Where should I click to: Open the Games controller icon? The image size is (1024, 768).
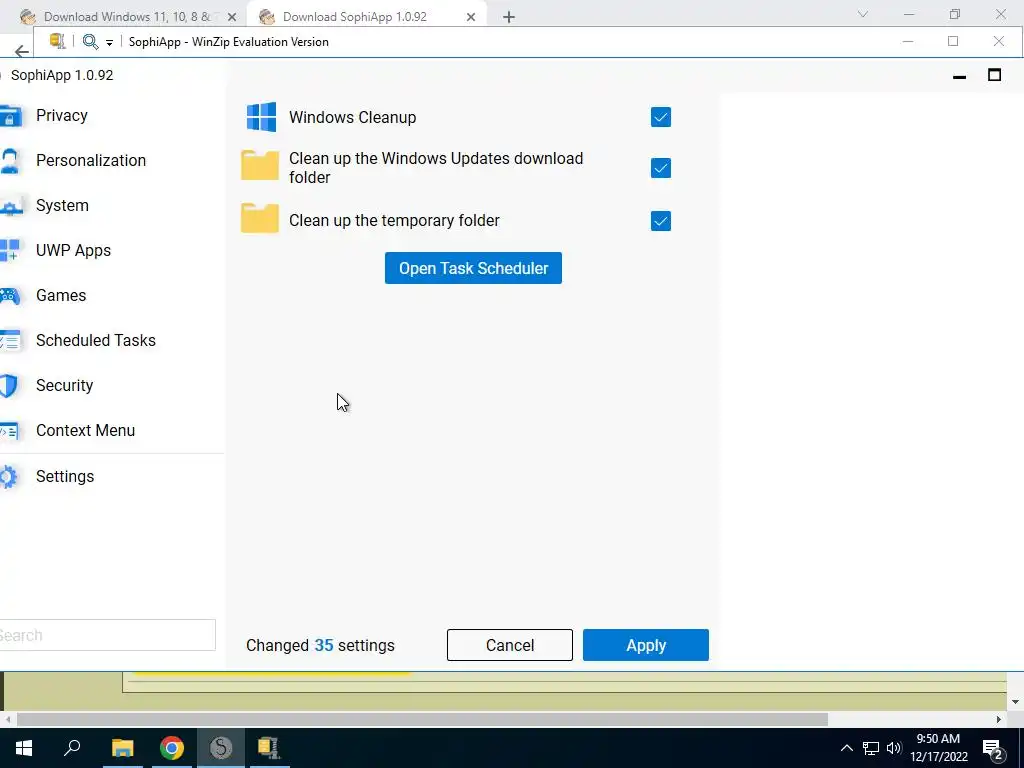point(10,296)
